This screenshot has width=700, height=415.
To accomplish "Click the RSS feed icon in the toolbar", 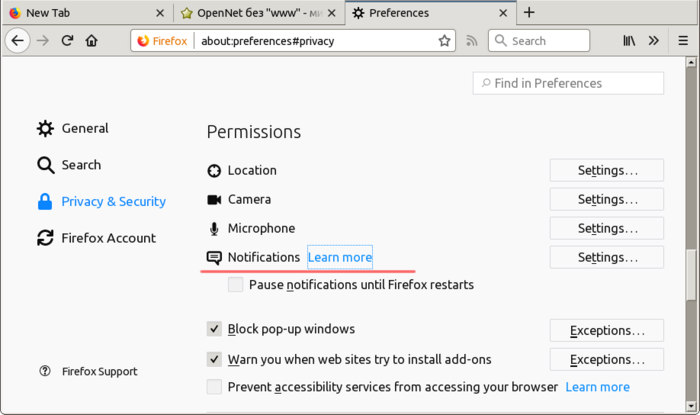I will (x=472, y=41).
